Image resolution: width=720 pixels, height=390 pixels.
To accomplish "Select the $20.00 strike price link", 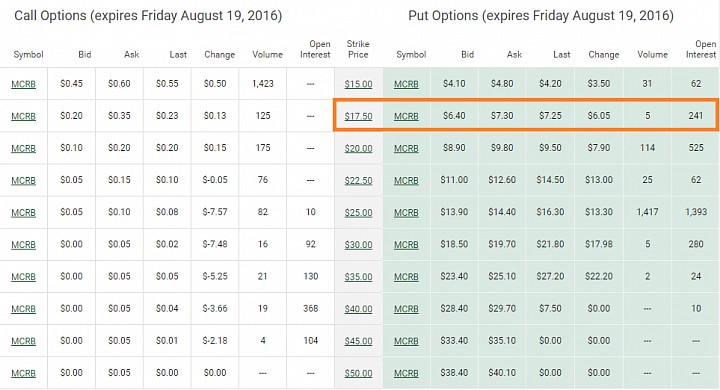I will (x=359, y=148).
